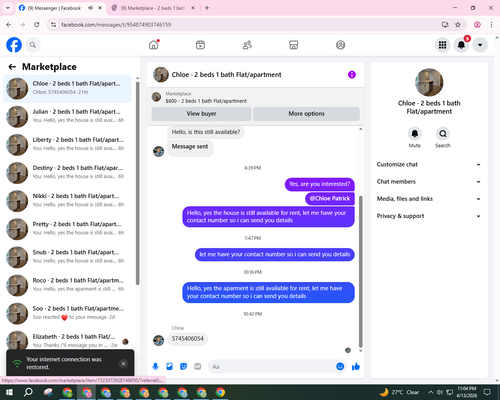The height and width of the screenshot is (400, 500).
Task: Open the Nikki conversation
Action: point(68,201)
